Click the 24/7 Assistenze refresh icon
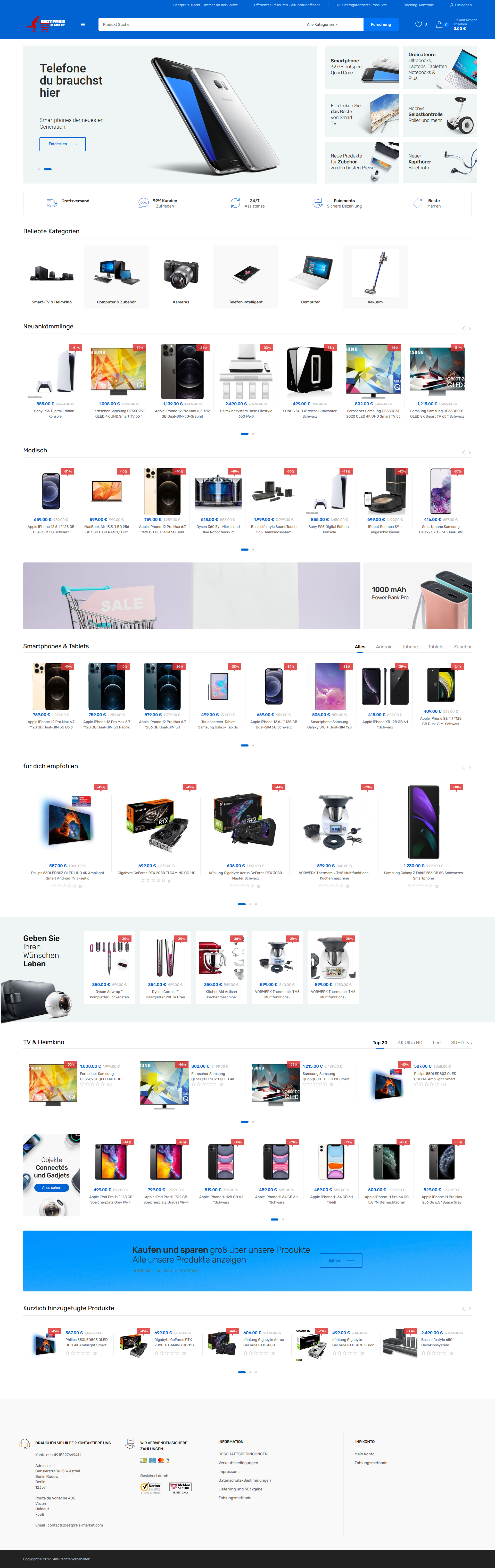Screen dimensions: 495x1568 pos(235,203)
